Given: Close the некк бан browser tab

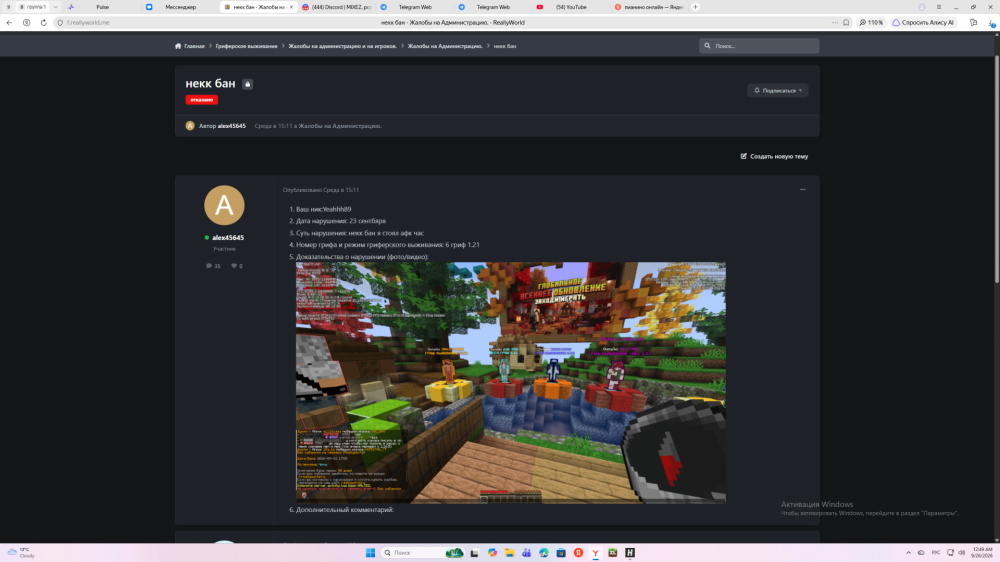Looking at the screenshot, I should [x=291, y=7].
